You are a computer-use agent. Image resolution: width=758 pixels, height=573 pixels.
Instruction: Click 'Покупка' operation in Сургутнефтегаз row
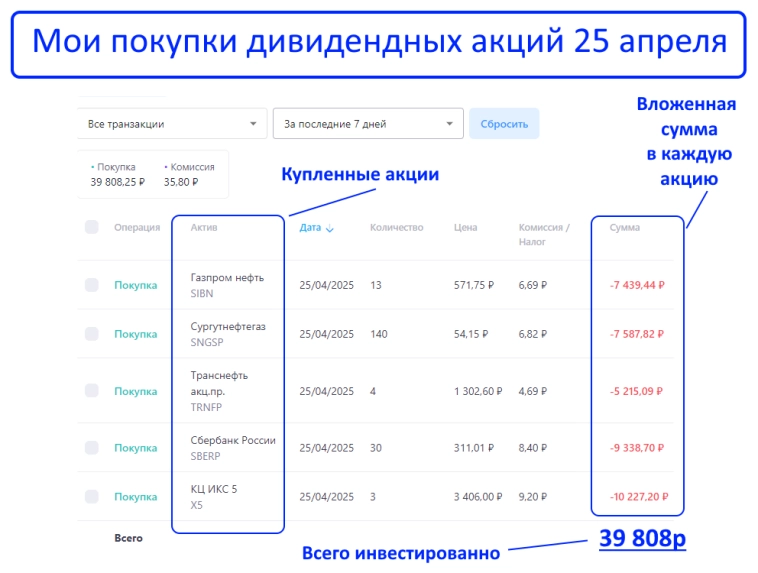[x=136, y=334]
